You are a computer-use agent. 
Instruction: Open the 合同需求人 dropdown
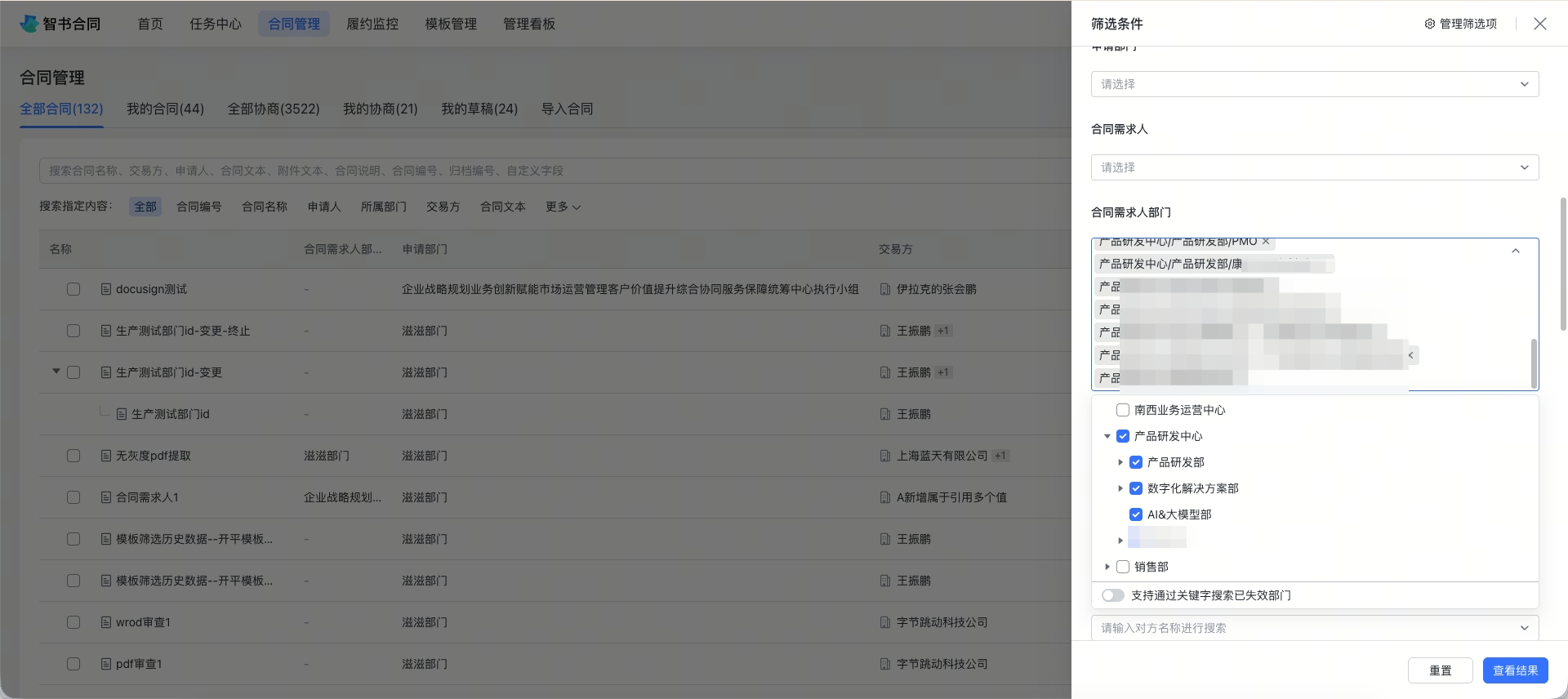point(1315,167)
